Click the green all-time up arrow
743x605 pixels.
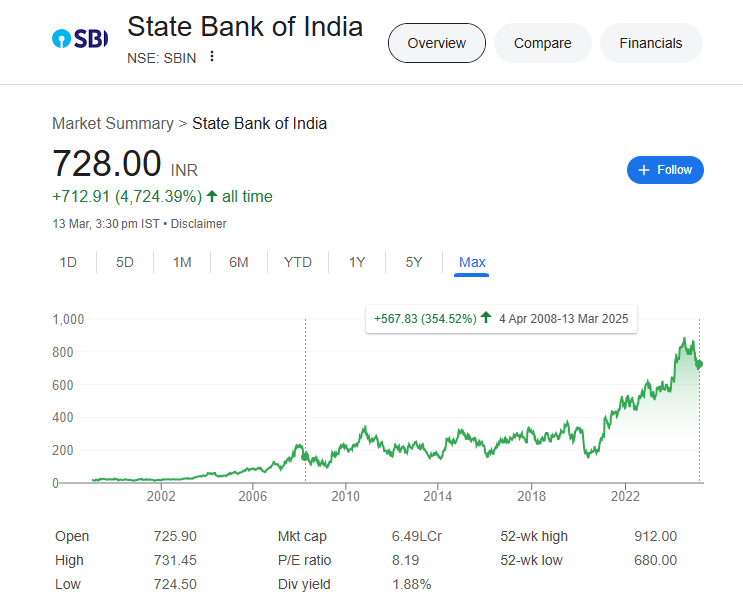click(x=212, y=196)
